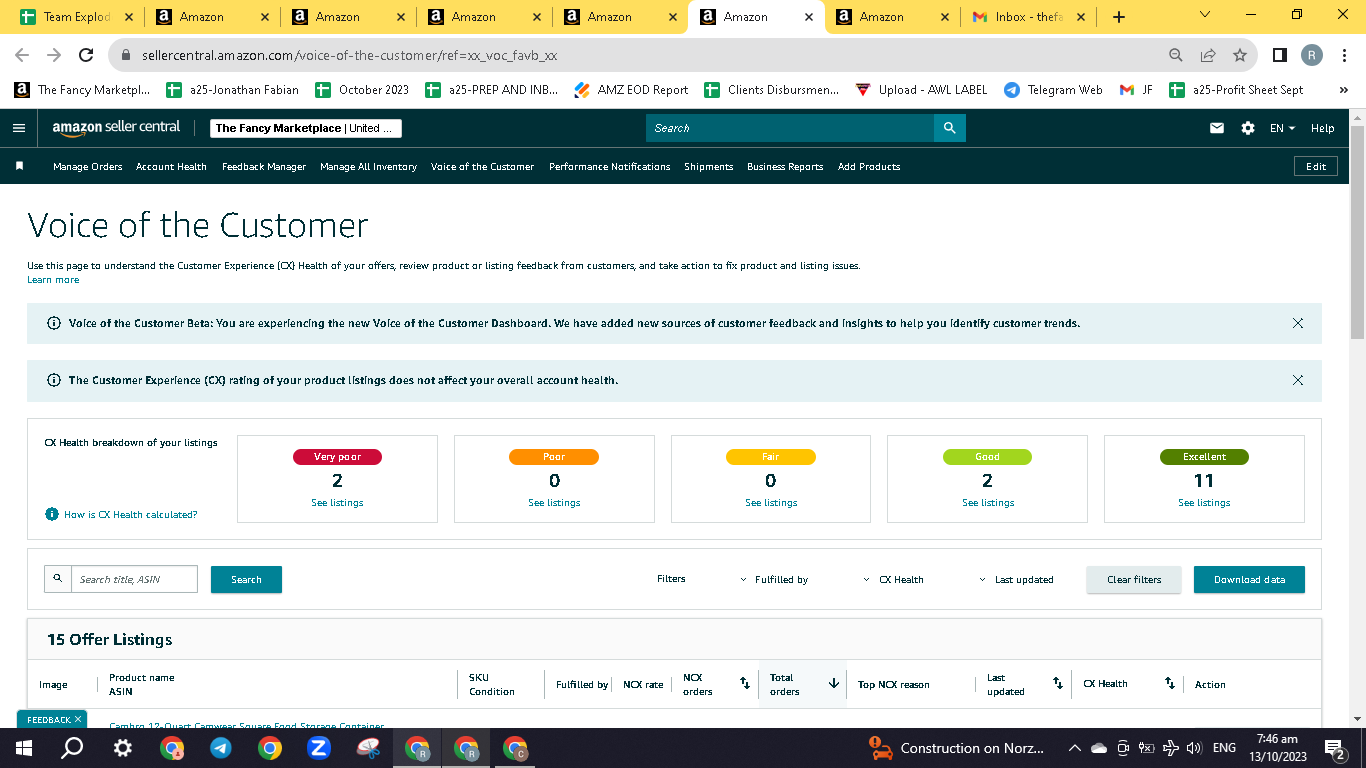1366x768 pixels.
Task: Click Download data button
Action: [1249, 580]
